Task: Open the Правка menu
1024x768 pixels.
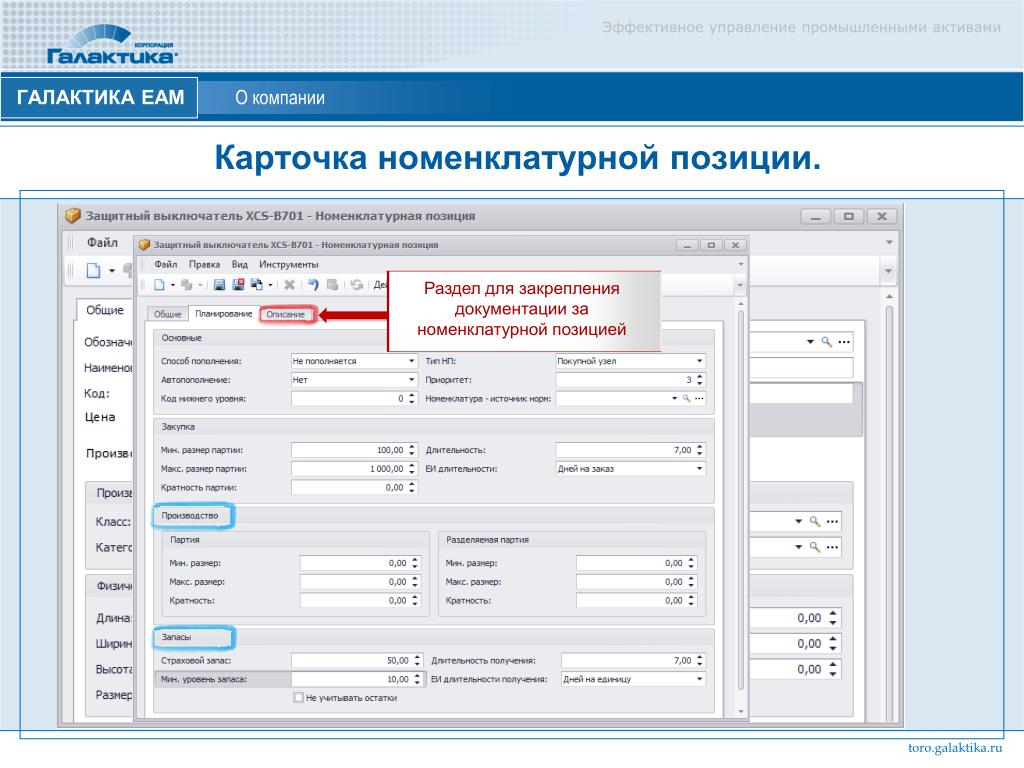Action: 204,264
